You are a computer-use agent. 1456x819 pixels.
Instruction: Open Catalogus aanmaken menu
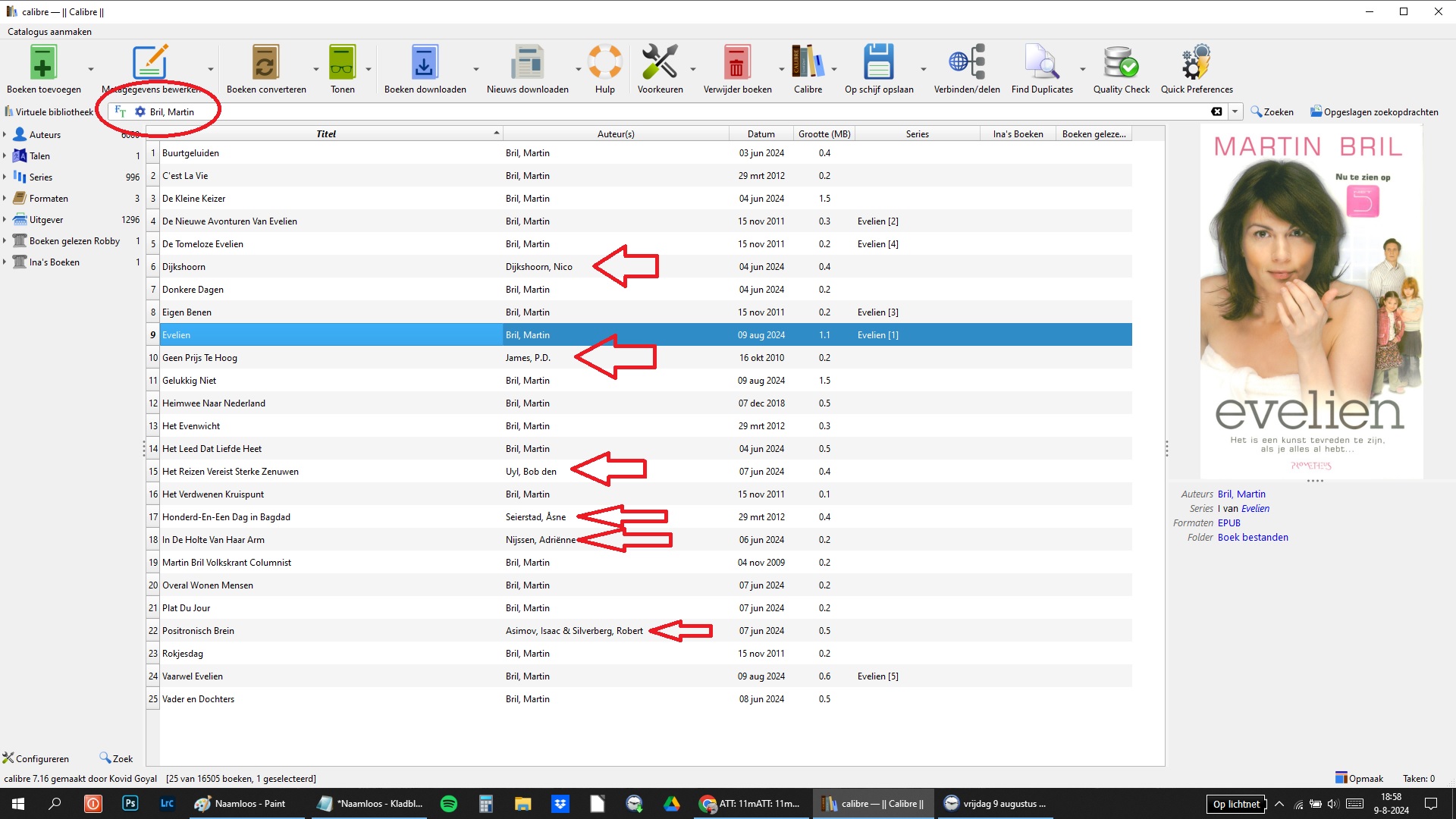point(49,32)
